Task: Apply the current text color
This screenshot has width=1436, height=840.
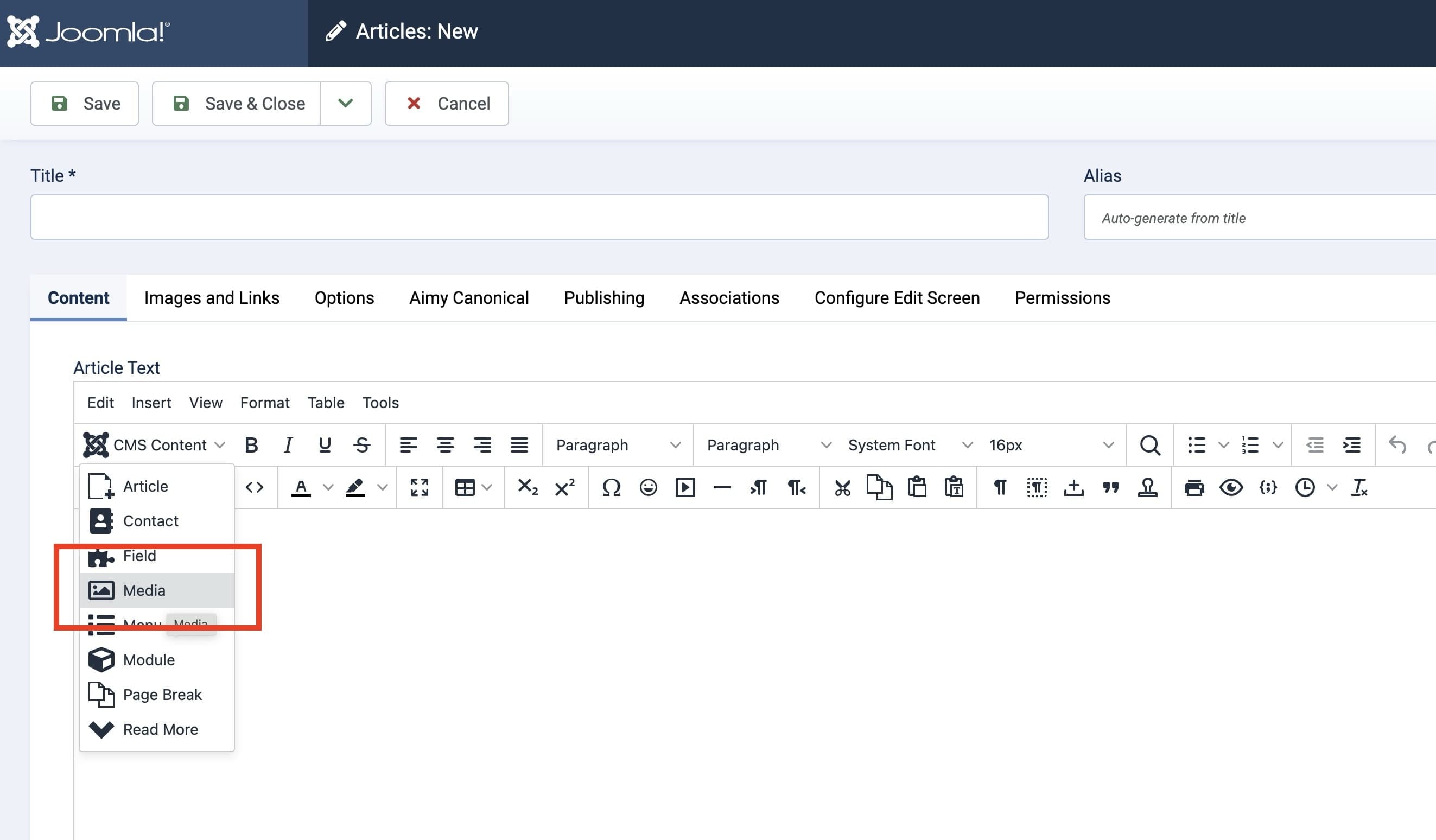Action: tap(301, 487)
